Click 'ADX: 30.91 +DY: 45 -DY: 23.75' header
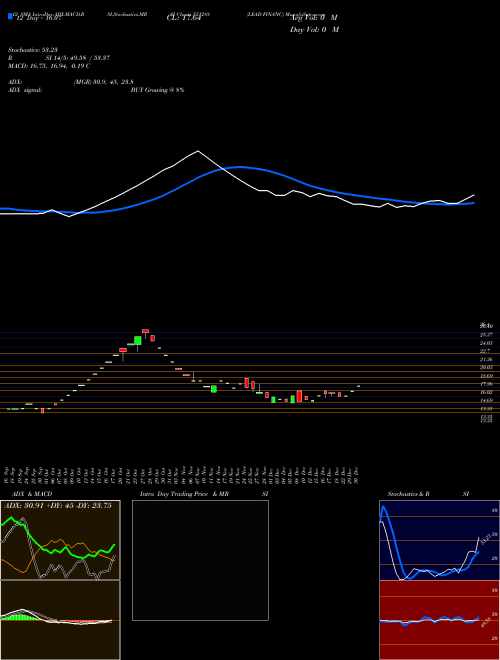 [58, 506]
